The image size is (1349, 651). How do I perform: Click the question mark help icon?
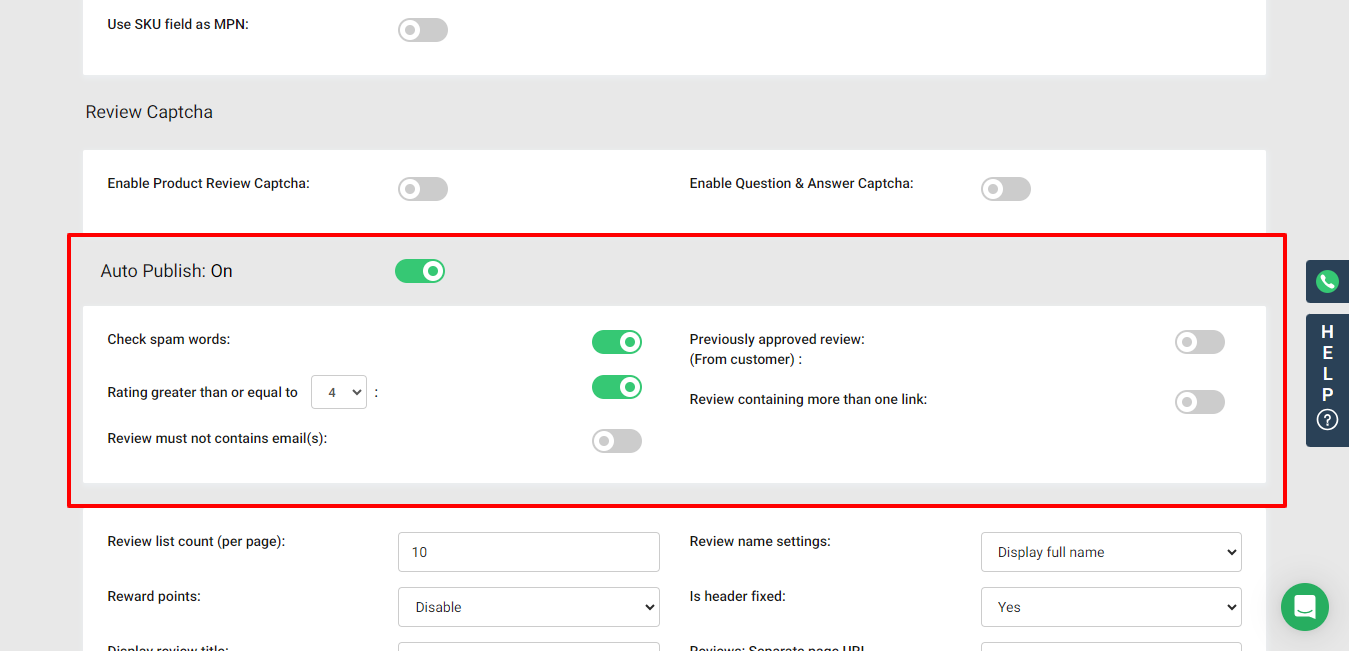pos(1327,420)
